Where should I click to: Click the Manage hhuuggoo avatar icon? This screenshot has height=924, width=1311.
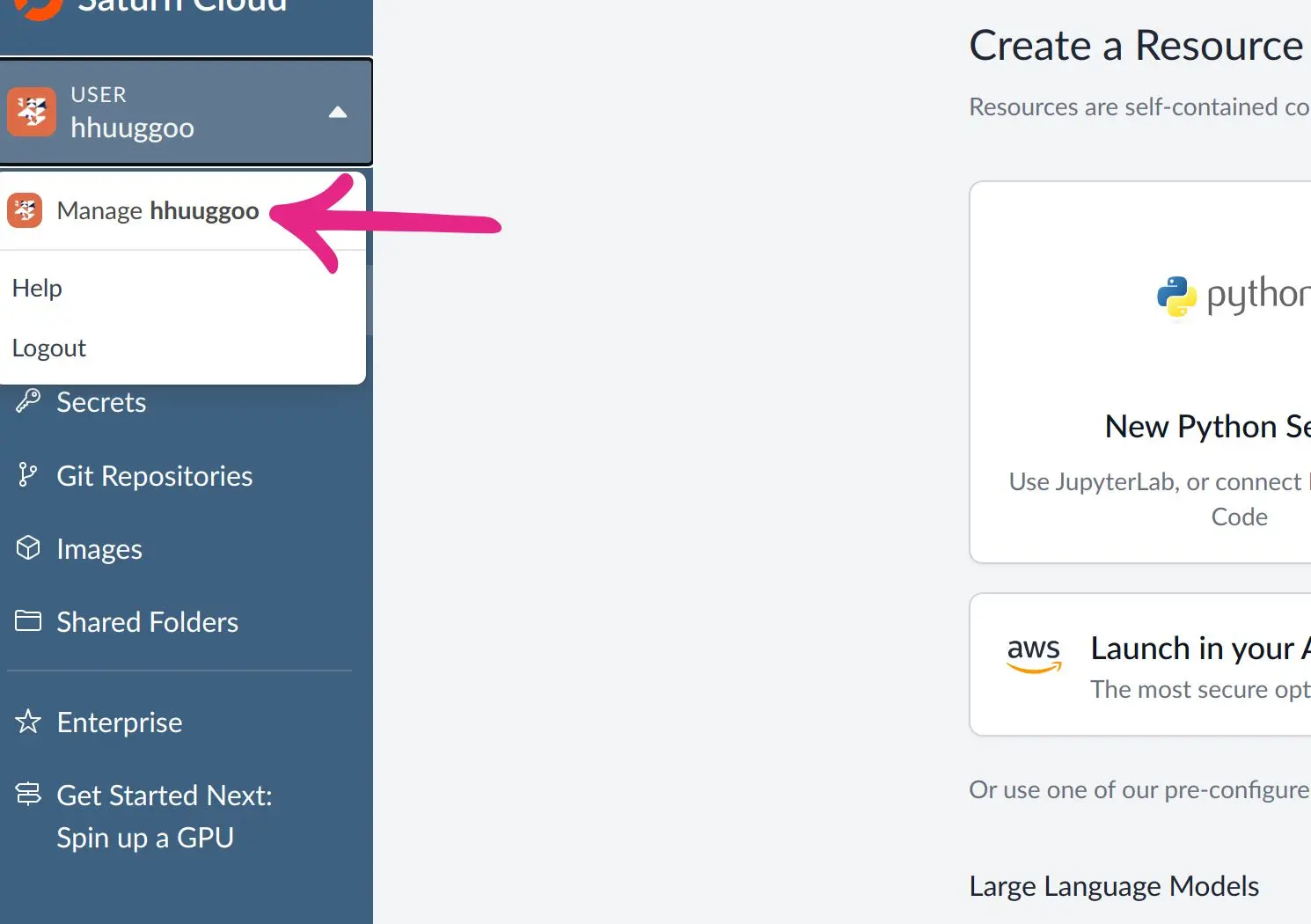click(x=25, y=210)
